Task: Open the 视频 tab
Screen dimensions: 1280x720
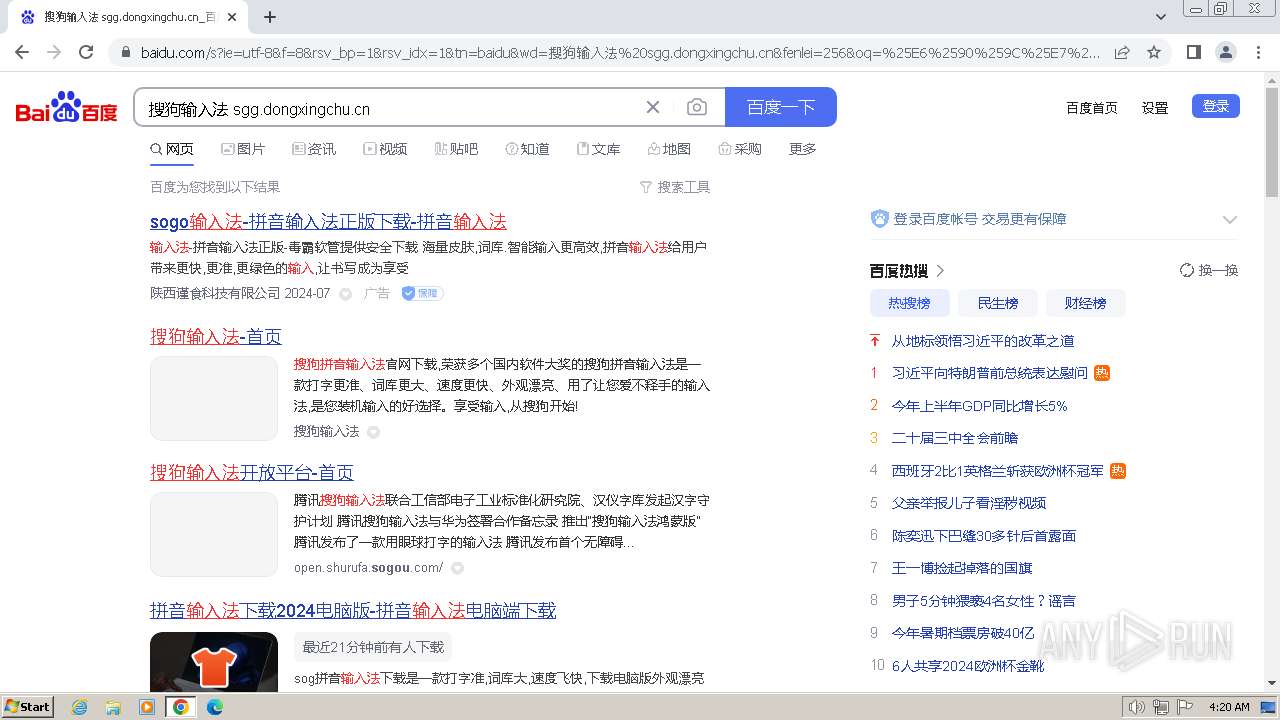Action: click(x=385, y=149)
